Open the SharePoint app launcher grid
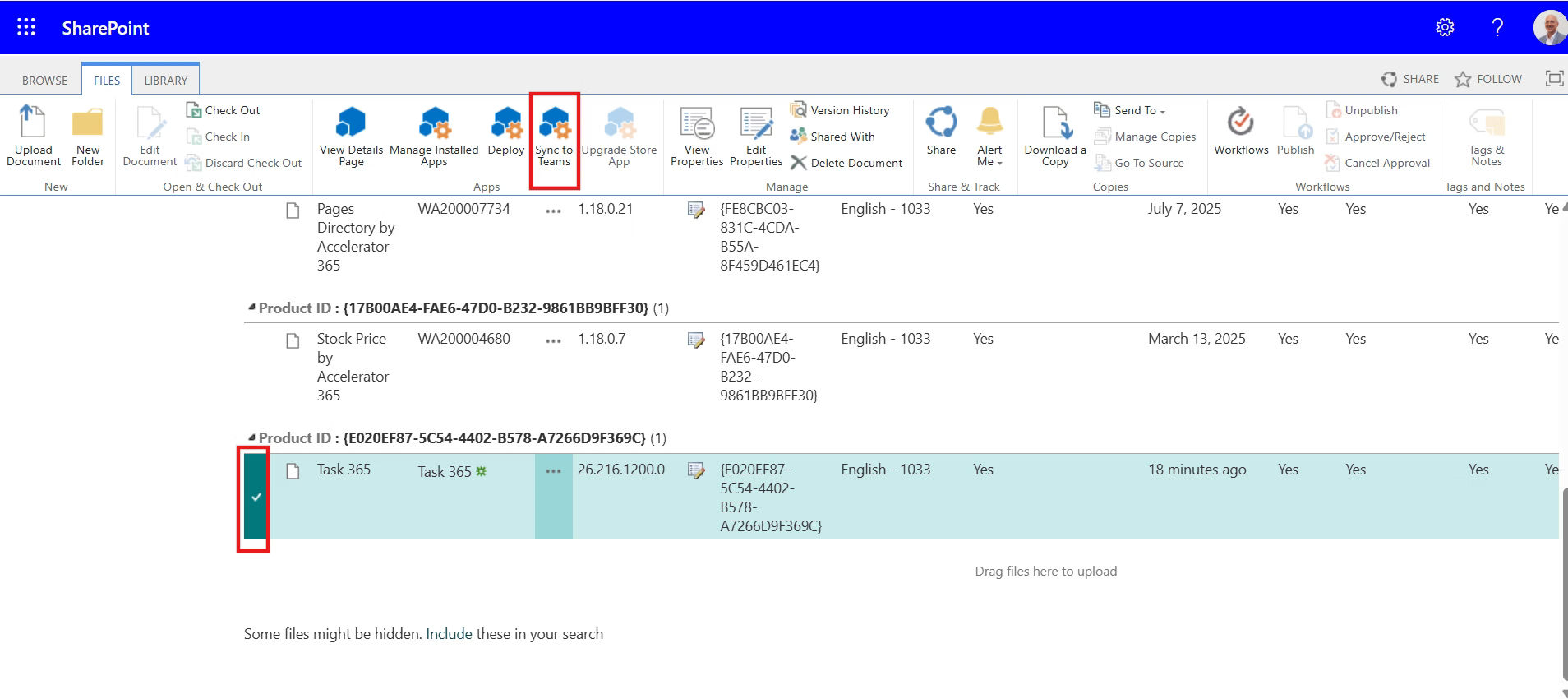The width and height of the screenshot is (1568, 699). coord(26,27)
